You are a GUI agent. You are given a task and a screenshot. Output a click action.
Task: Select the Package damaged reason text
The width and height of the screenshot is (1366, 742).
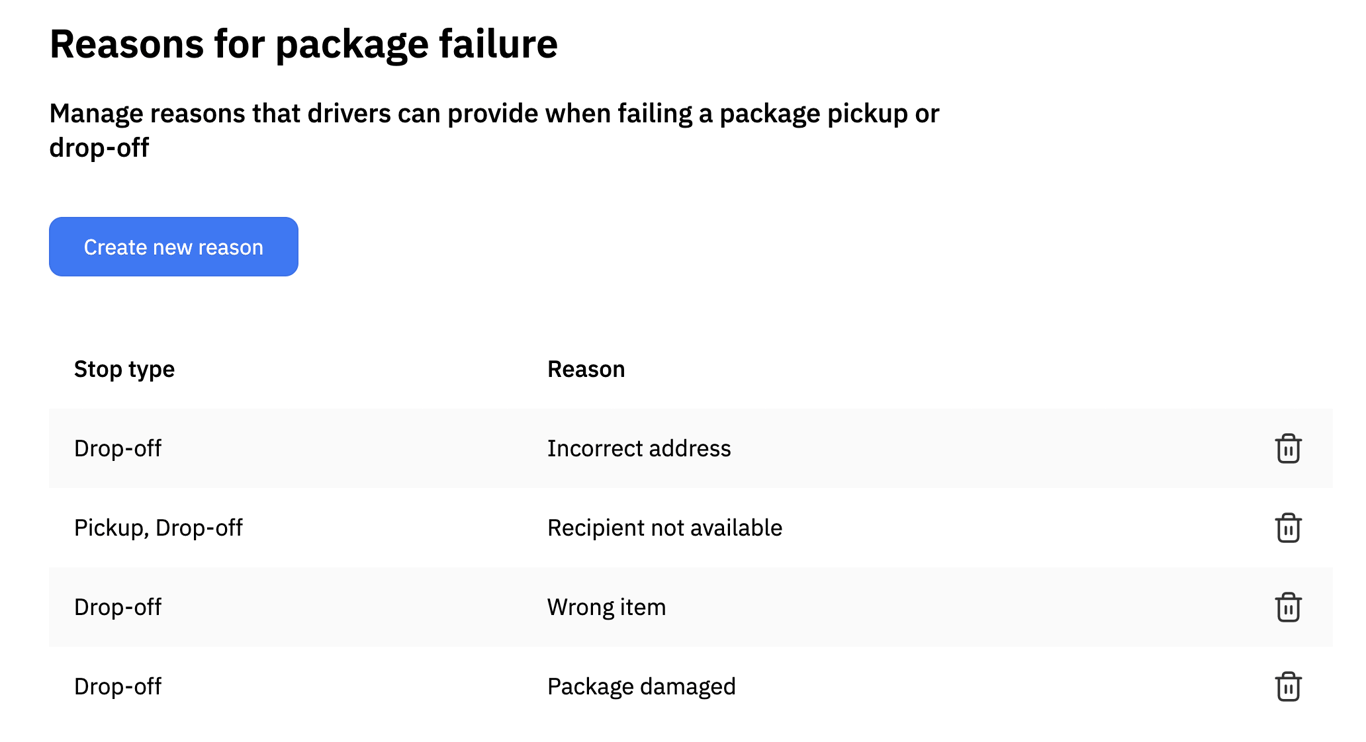pyautogui.click(x=641, y=686)
